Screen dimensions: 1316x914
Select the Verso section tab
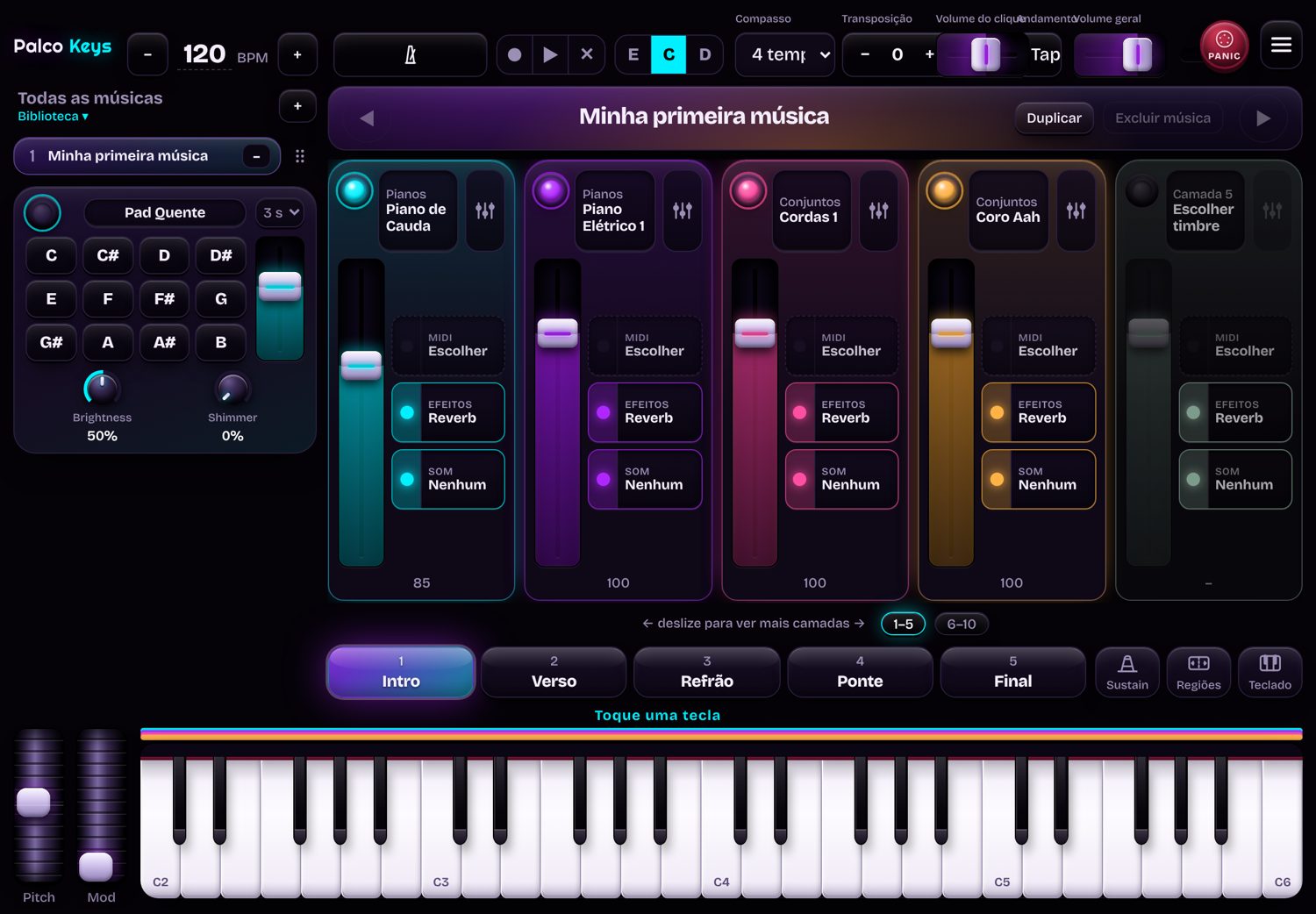(554, 673)
